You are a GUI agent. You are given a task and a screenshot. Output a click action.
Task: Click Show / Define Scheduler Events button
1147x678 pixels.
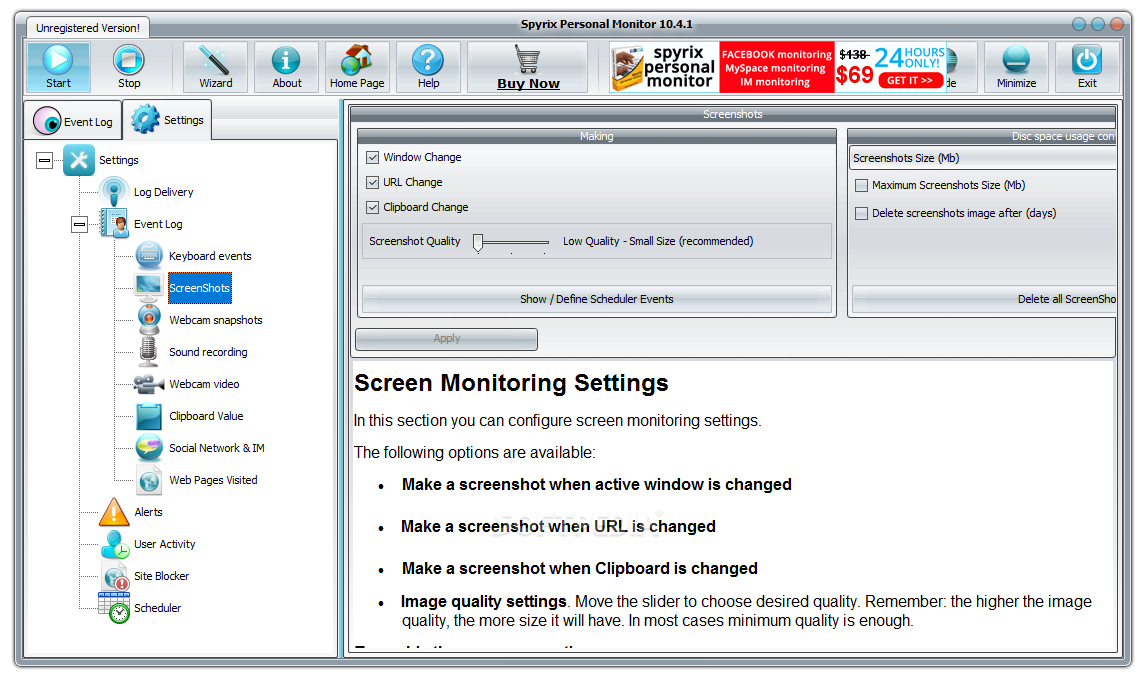click(596, 299)
